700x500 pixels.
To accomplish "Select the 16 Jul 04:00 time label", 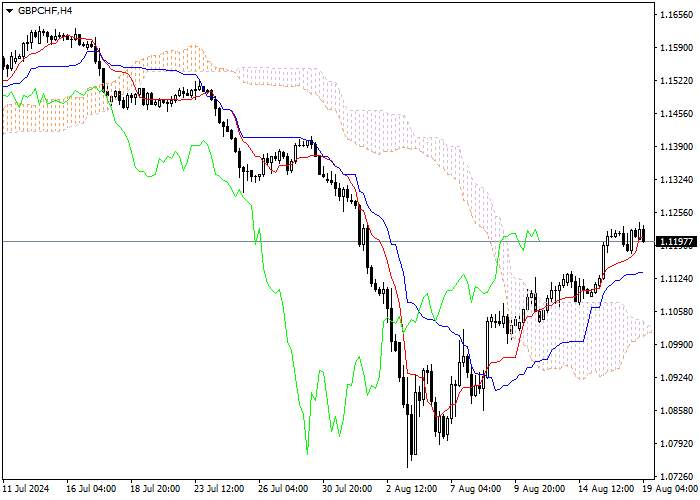I will (92, 489).
